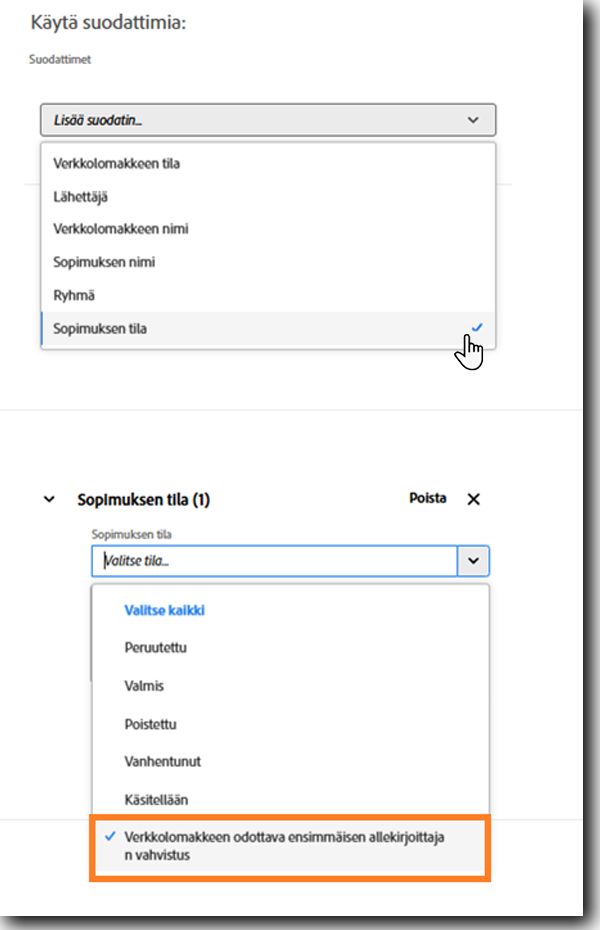The height and width of the screenshot is (930, 600).
Task: Click the Poista button
Action: [427, 498]
